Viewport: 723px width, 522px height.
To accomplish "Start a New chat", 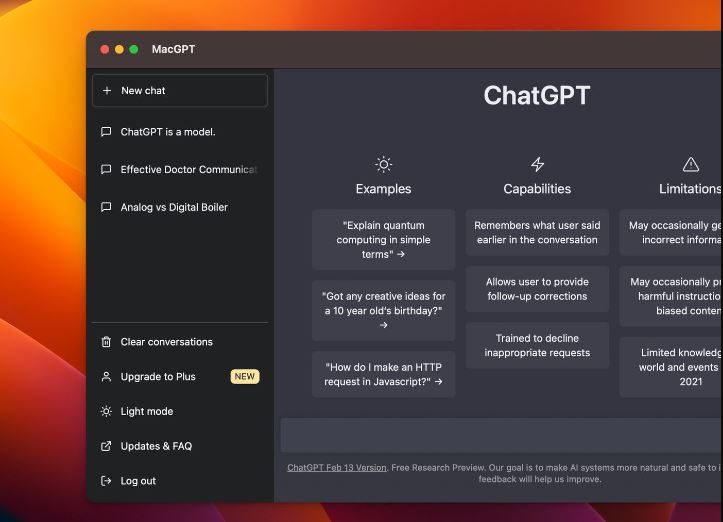I will pos(180,91).
